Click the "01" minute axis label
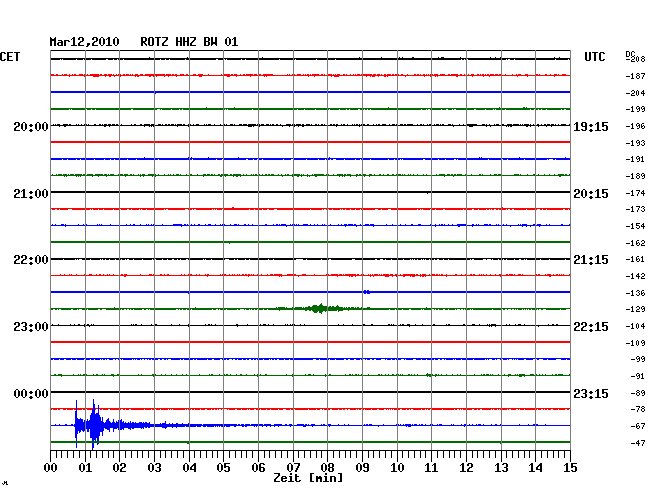 click(x=85, y=468)
